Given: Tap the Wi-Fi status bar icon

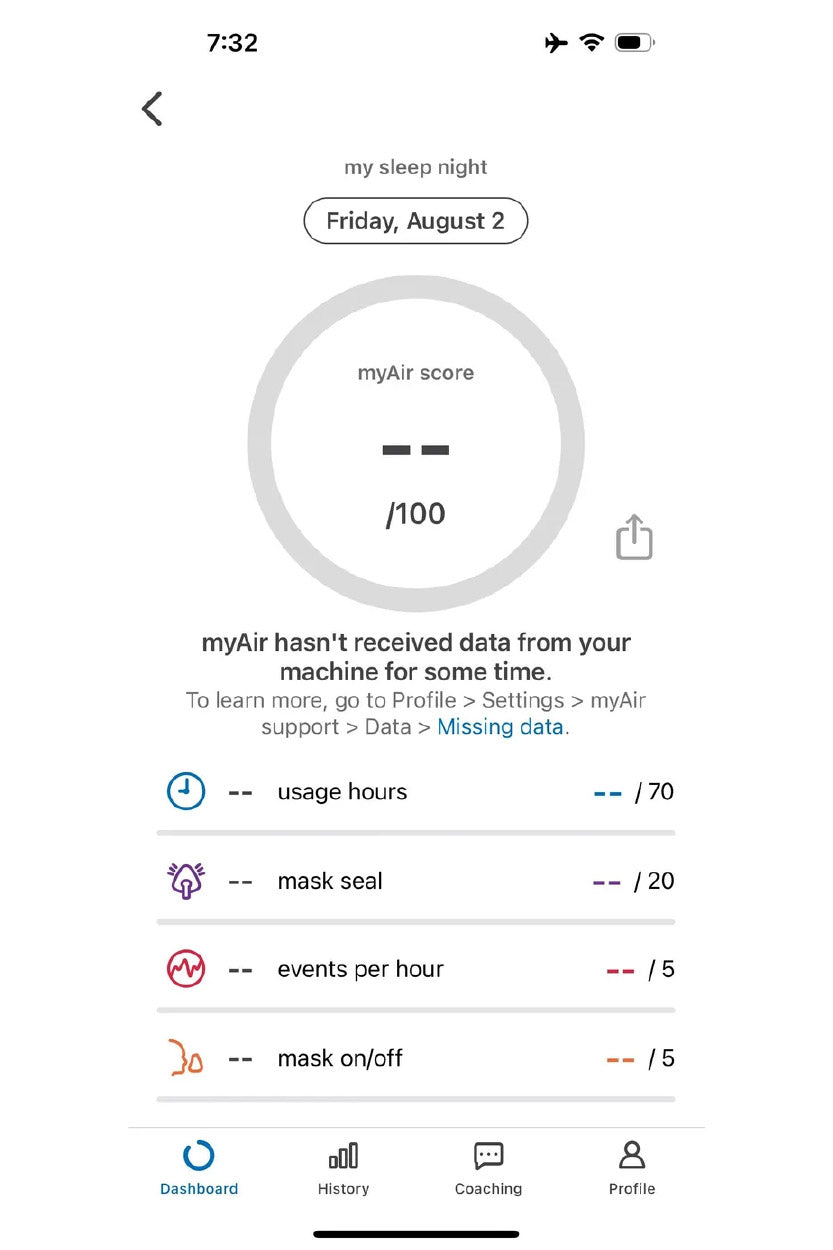Looking at the screenshot, I should (x=592, y=43).
